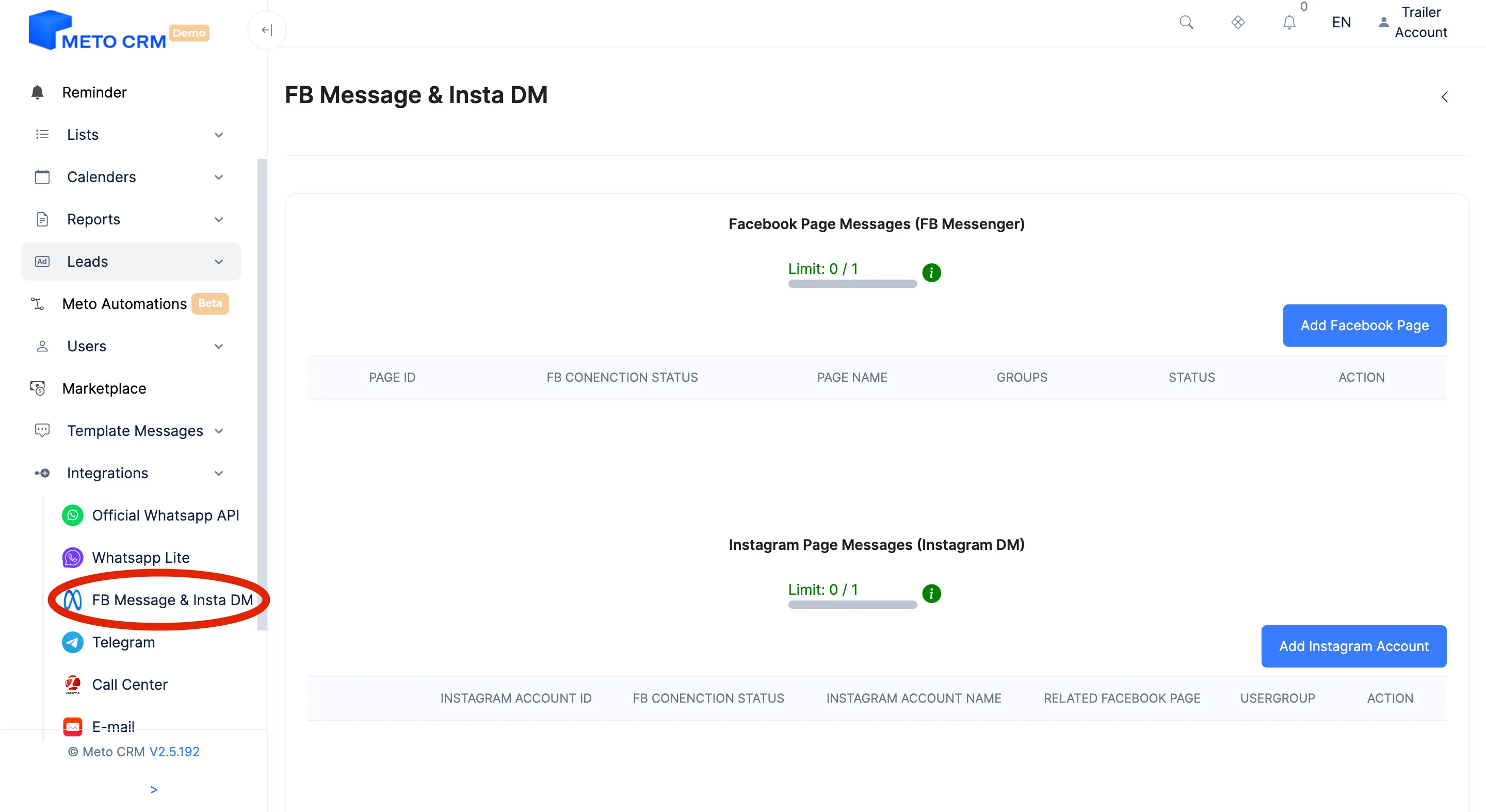The height and width of the screenshot is (812, 1486).
Task: Click the Lists icon in sidebar
Action: click(42, 134)
